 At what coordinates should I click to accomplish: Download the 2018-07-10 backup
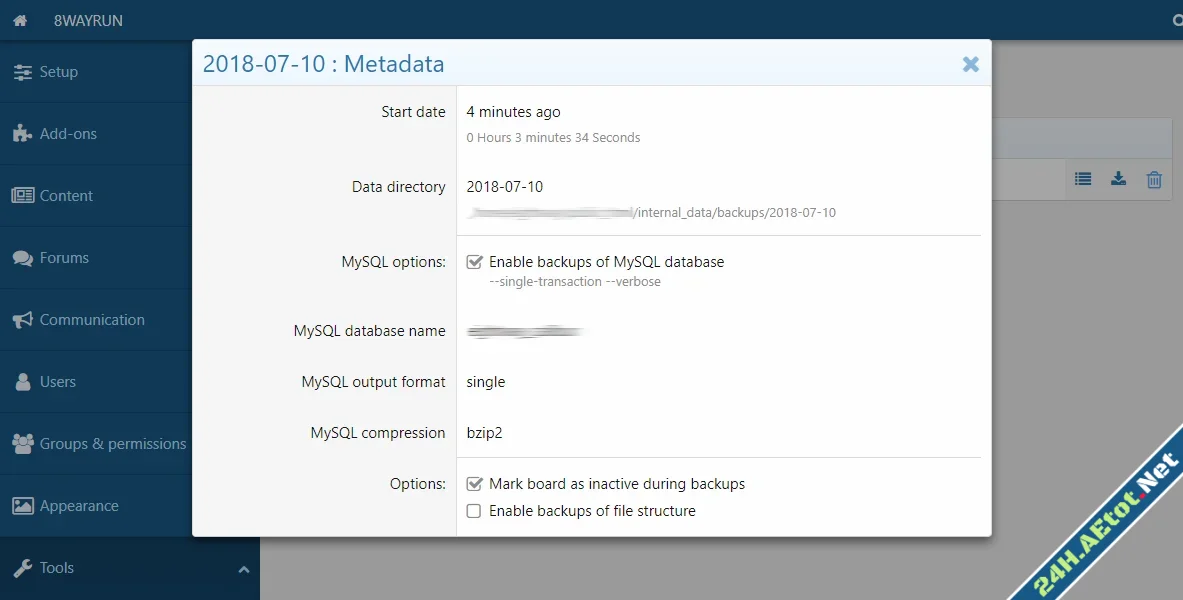[x=1118, y=179]
